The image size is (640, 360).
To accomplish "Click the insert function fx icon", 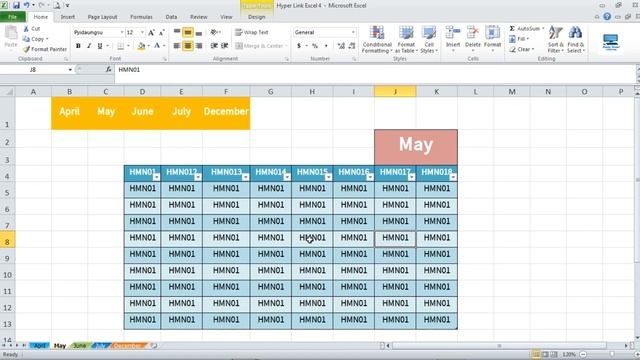I will [108, 70].
